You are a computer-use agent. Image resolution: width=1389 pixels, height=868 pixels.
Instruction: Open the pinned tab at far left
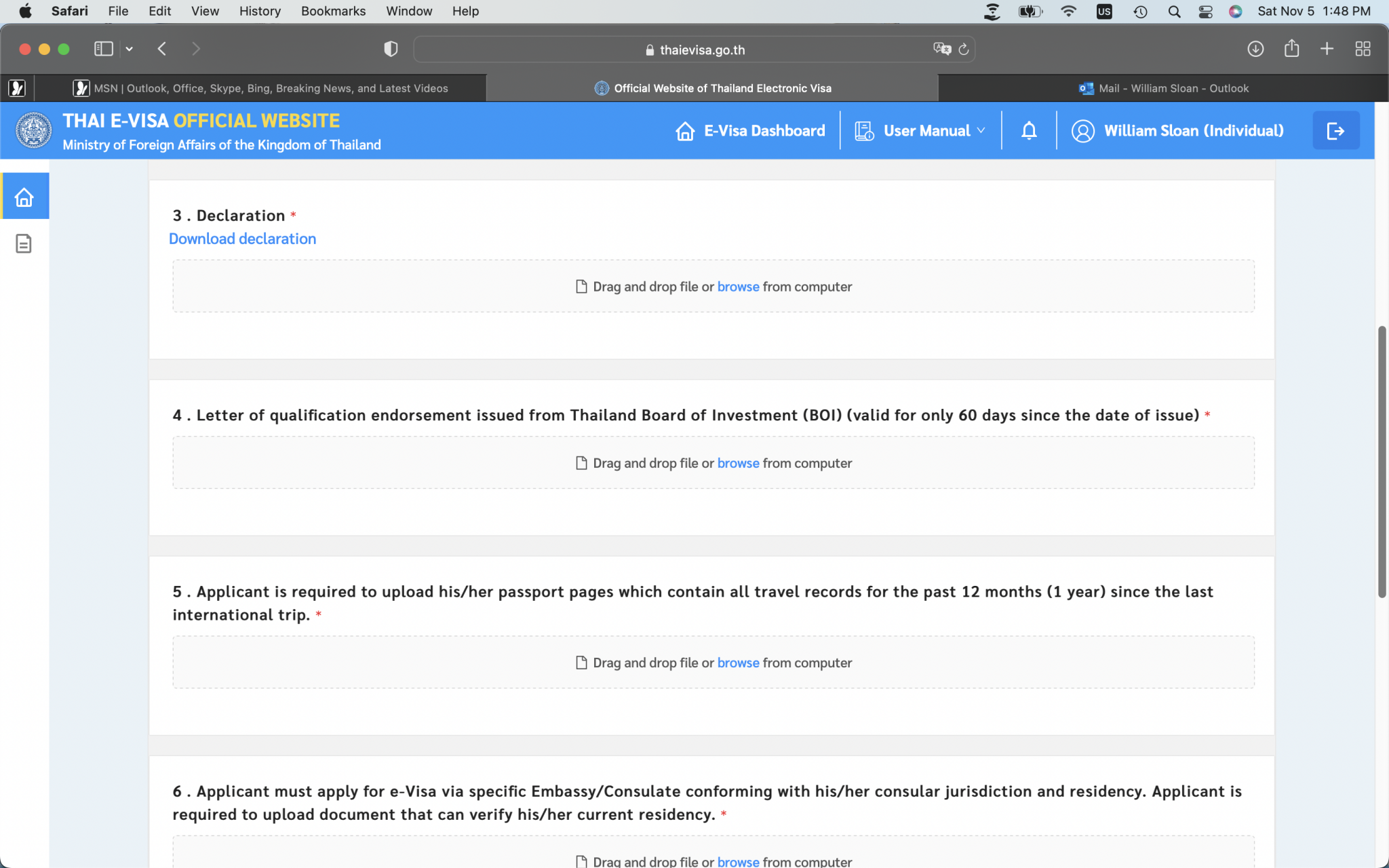17,88
